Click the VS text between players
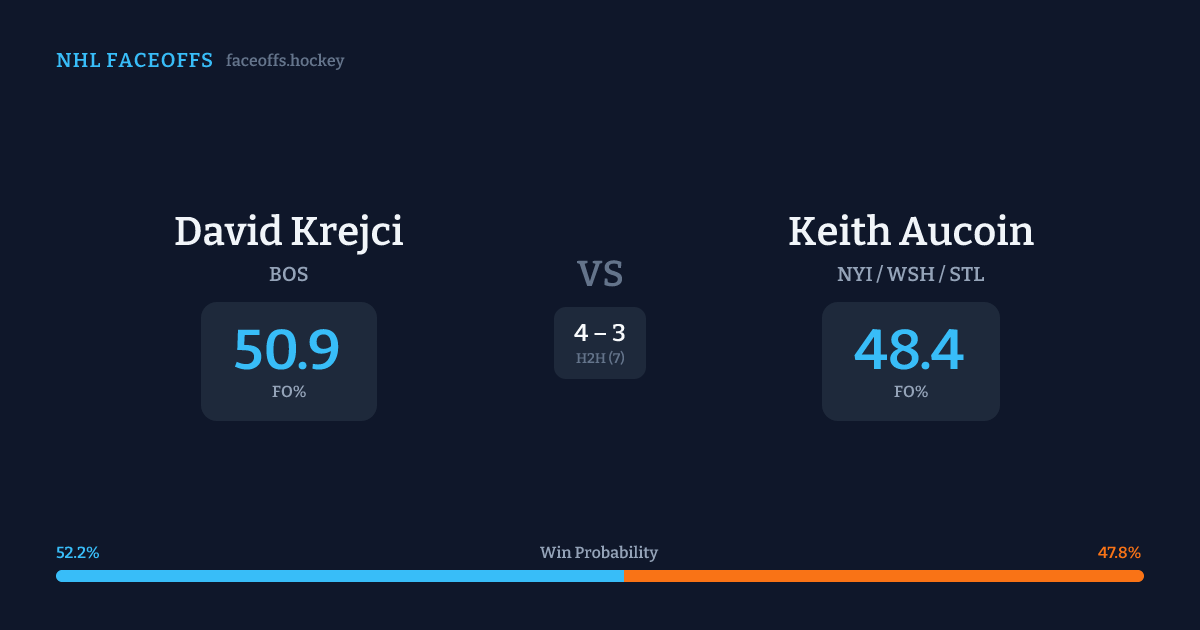 point(600,274)
